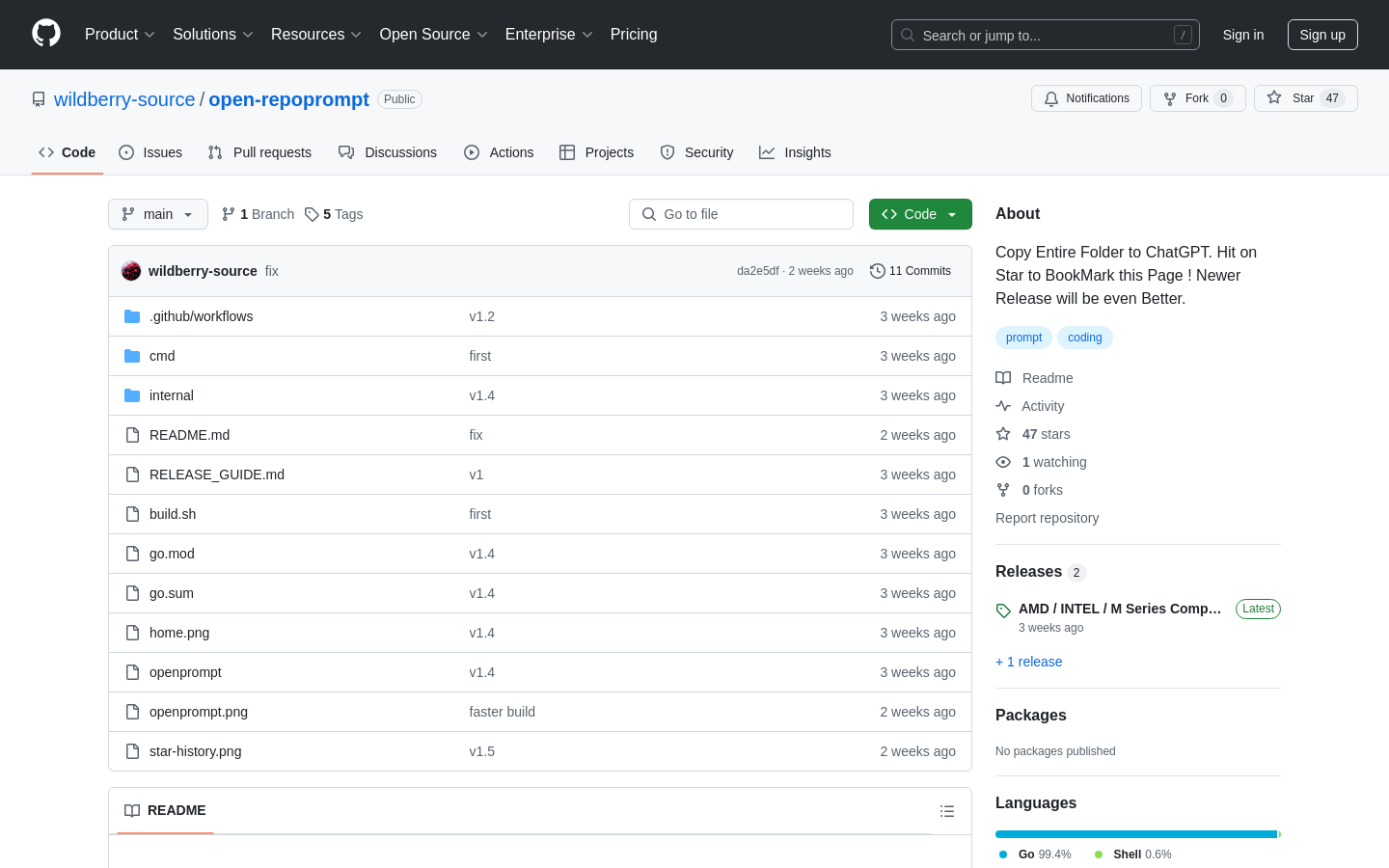Expand the Enterprise menu
This screenshot has width=1389, height=868.
coord(549,34)
